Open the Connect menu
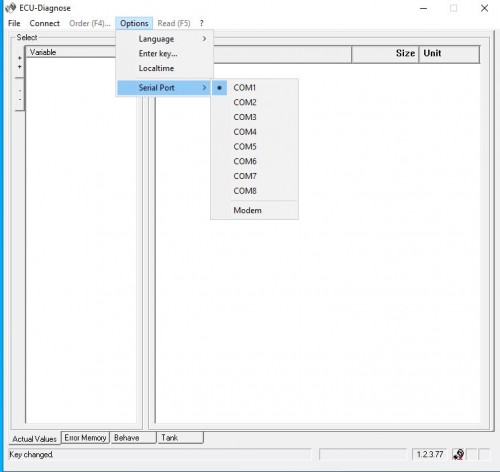The width and height of the screenshot is (500, 472). click(x=45, y=23)
